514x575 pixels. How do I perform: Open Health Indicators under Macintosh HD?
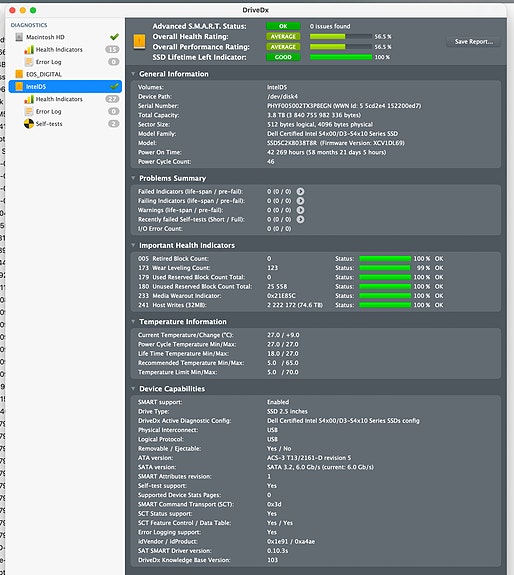tap(59, 50)
